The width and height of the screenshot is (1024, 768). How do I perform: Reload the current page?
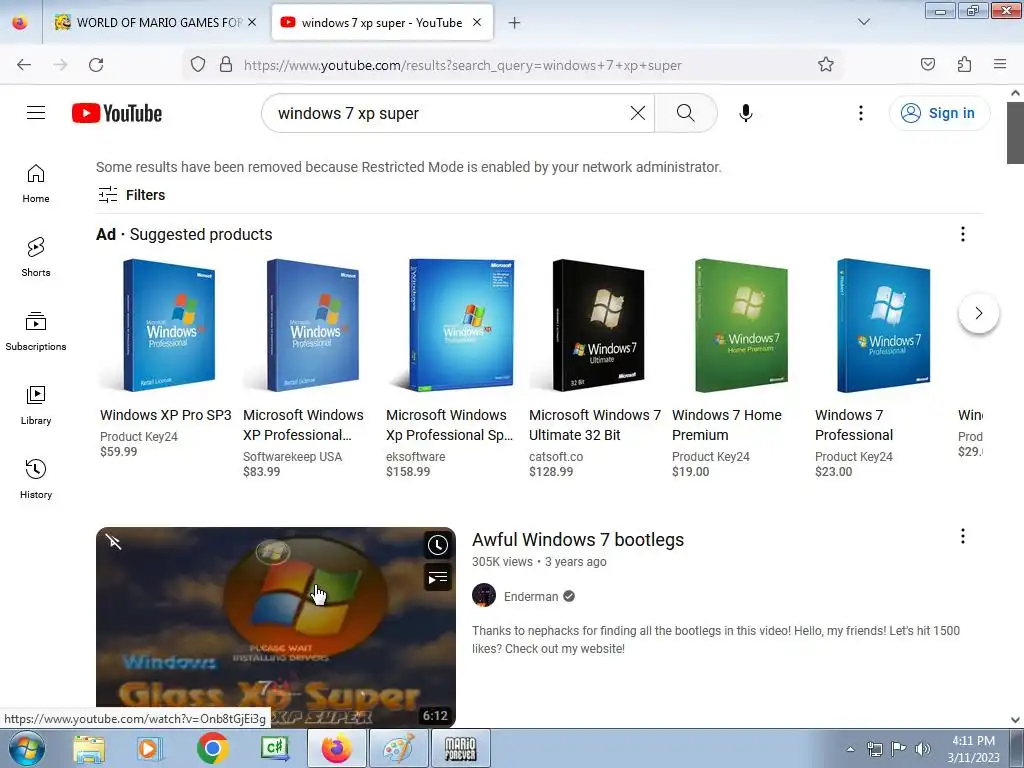96,65
